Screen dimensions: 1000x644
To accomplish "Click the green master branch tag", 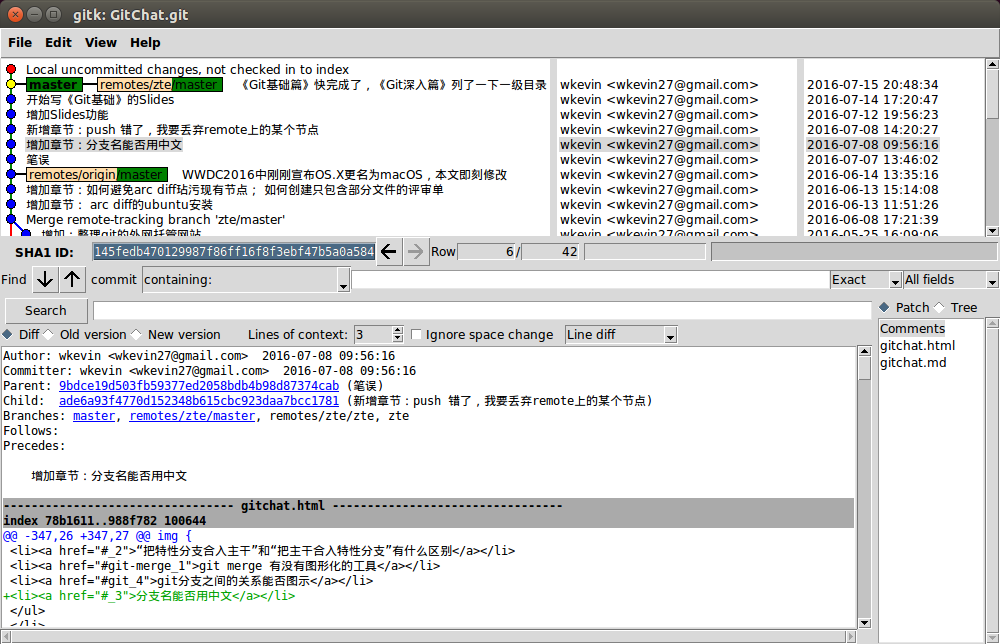I will coord(54,85).
